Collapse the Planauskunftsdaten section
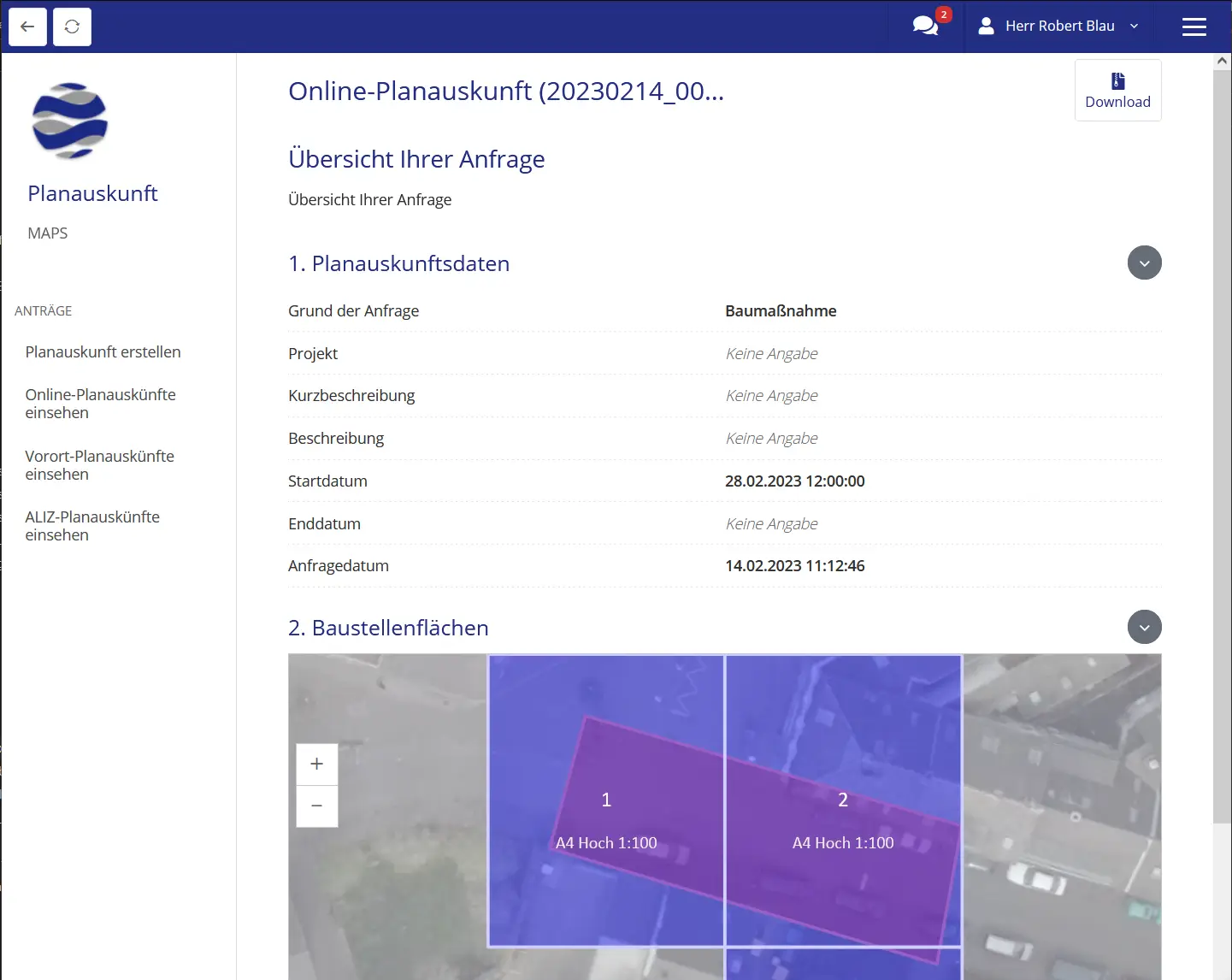The image size is (1232, 980). (x=1144, y=263)
